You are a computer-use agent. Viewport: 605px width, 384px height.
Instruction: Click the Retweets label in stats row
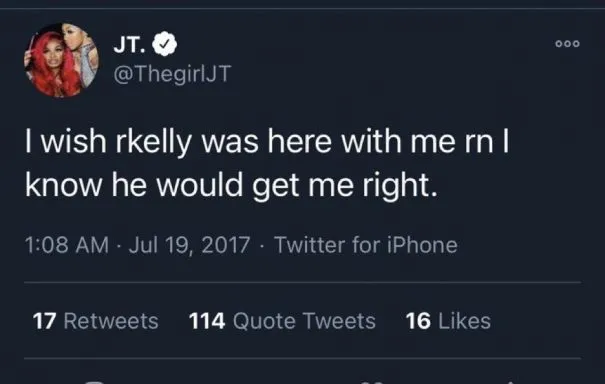[x=111, y=321]
